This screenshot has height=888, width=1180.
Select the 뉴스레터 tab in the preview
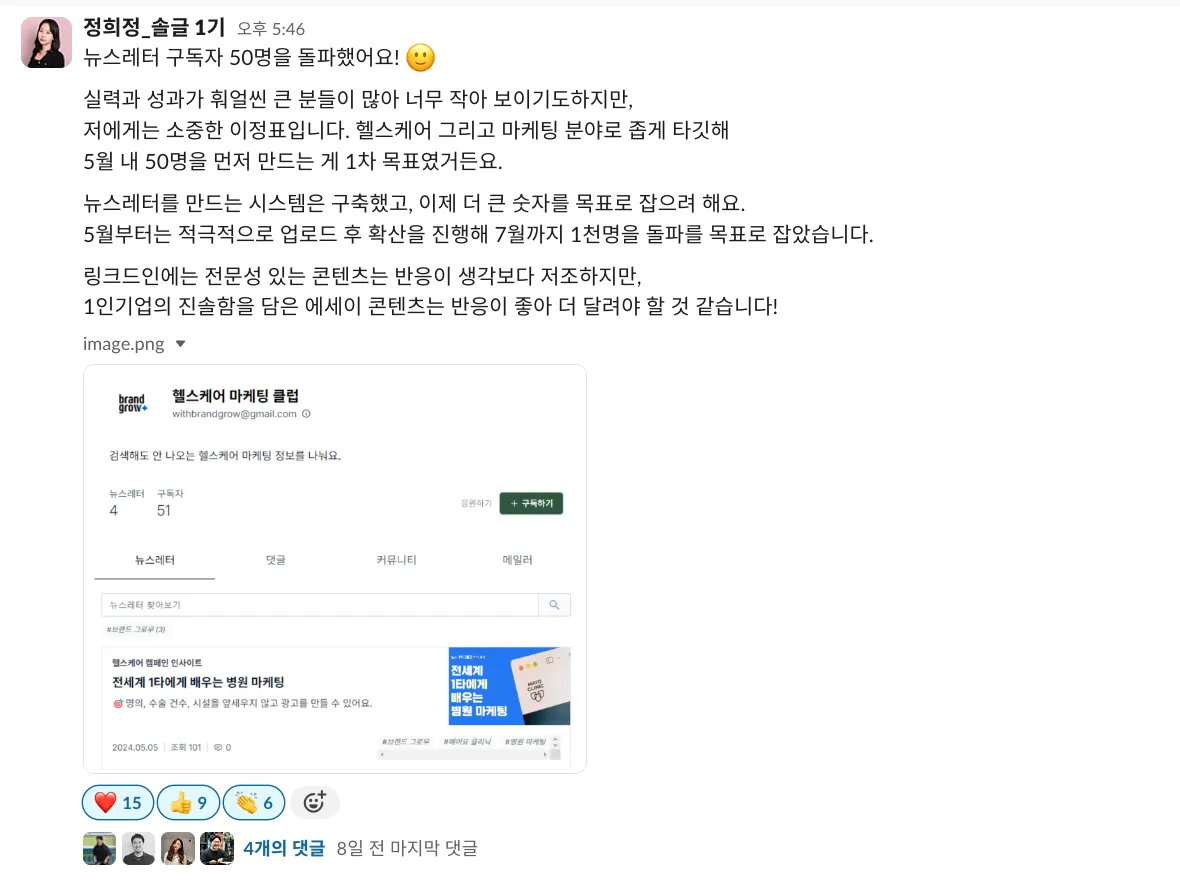[154, 560]
